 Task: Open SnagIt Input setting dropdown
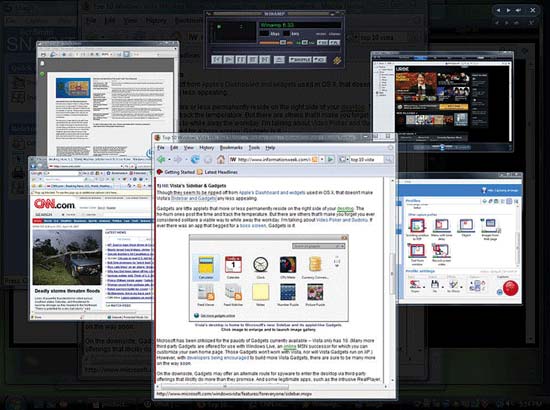click(416, 286)
